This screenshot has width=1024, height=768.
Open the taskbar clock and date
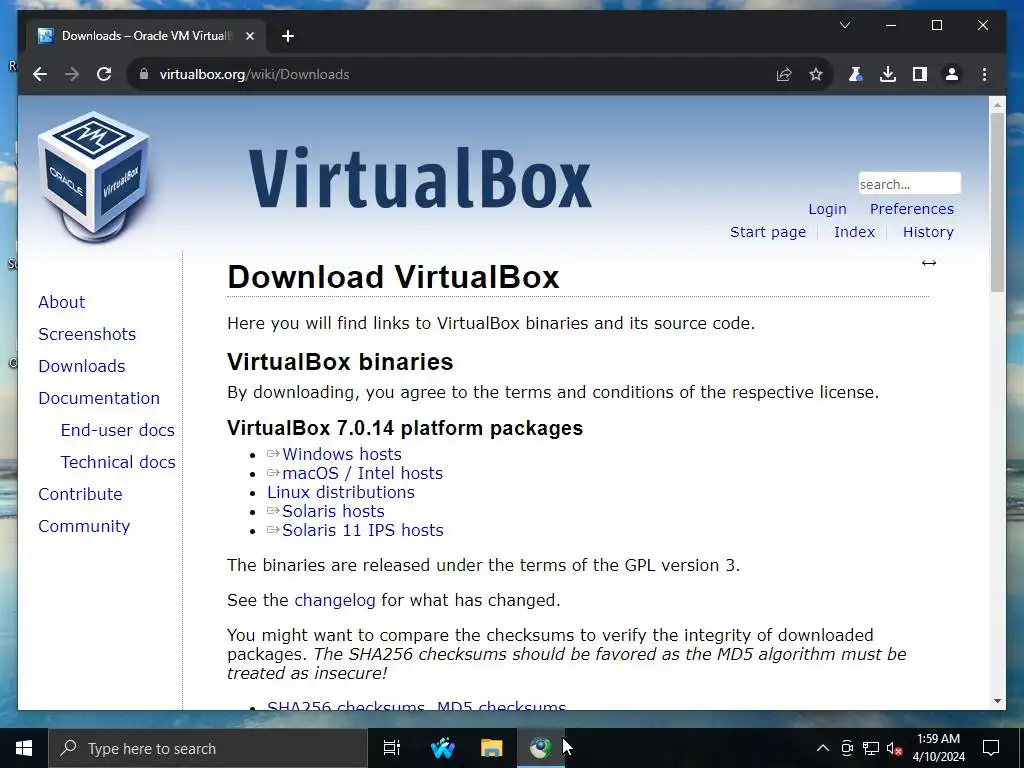[938, 748]
